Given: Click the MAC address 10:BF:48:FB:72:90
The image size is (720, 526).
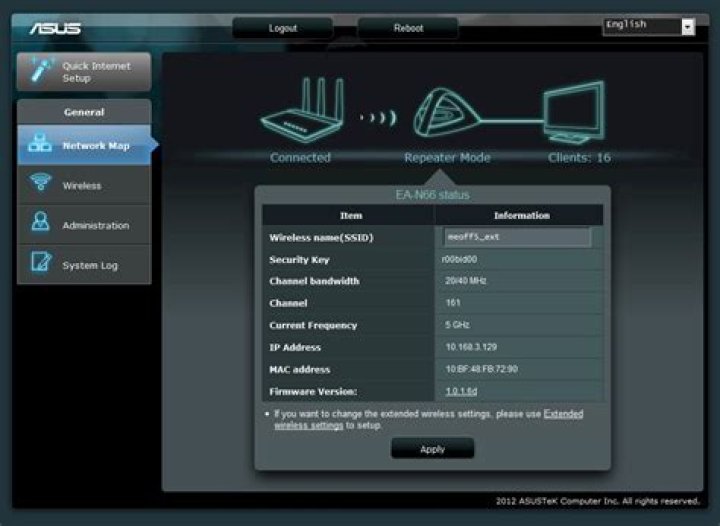Looking at the screenshot, I should pos(482,369).
